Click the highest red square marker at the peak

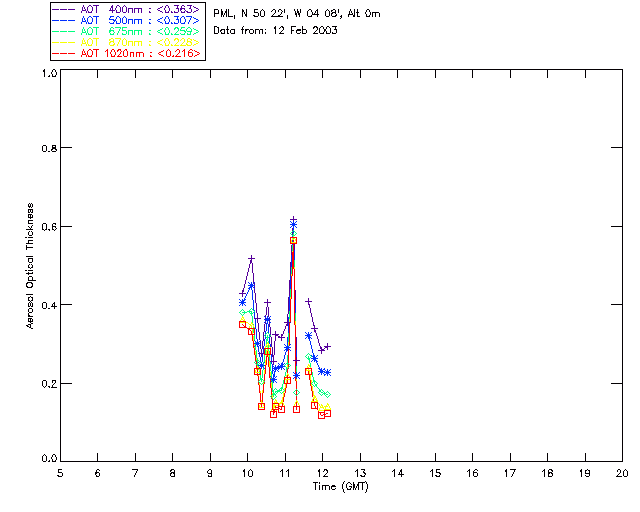(x=293, y=241)
